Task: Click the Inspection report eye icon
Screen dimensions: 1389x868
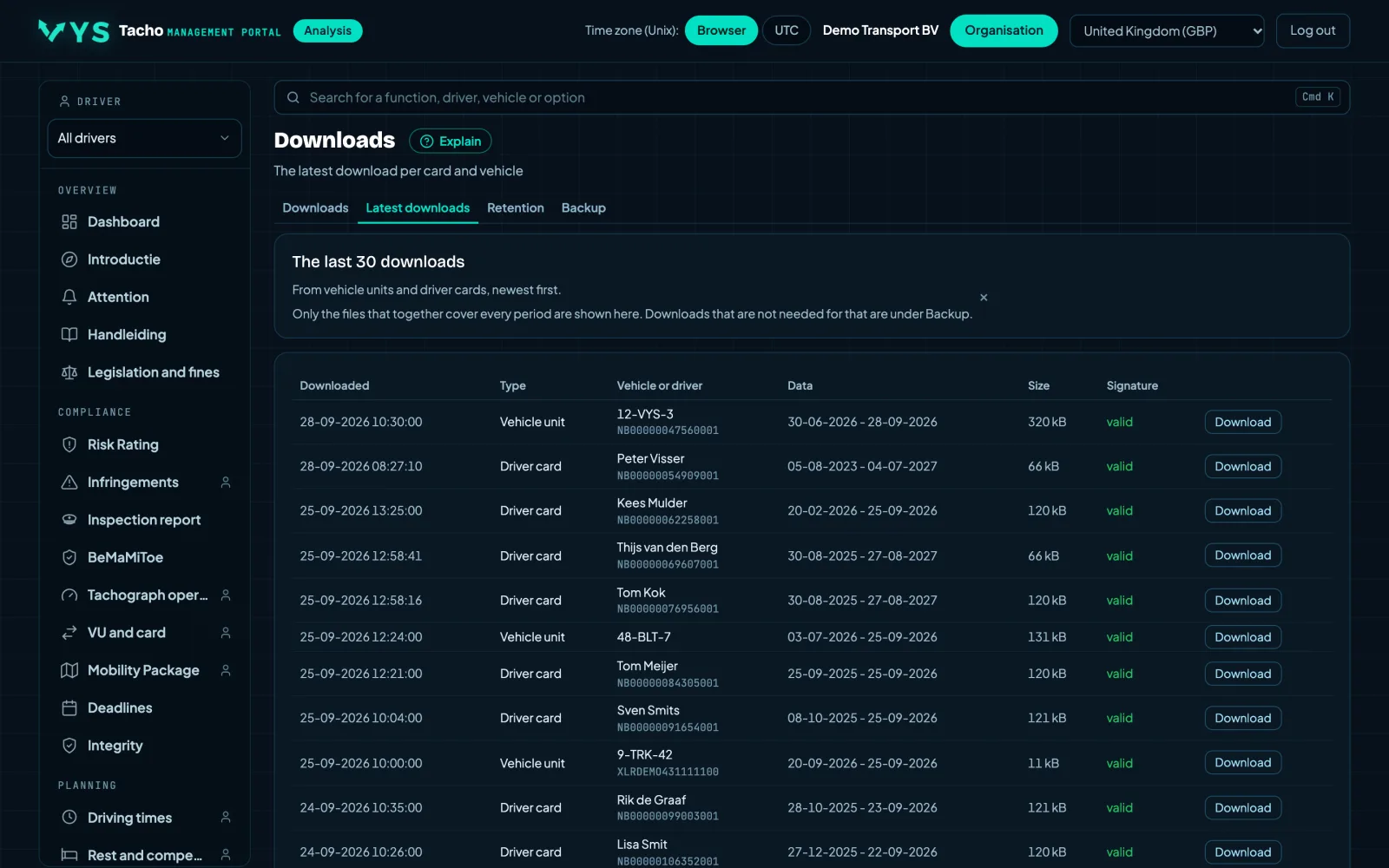Action: tap(69, 520)
